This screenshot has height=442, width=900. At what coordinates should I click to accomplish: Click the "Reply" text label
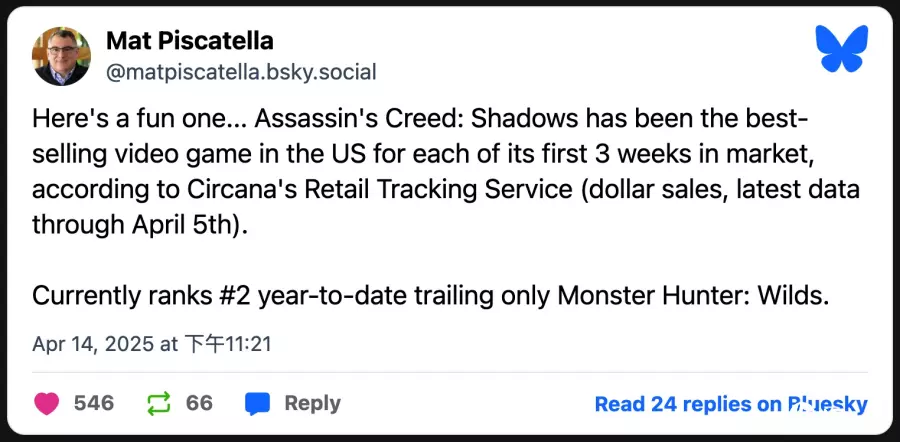(x=312, y=403)
